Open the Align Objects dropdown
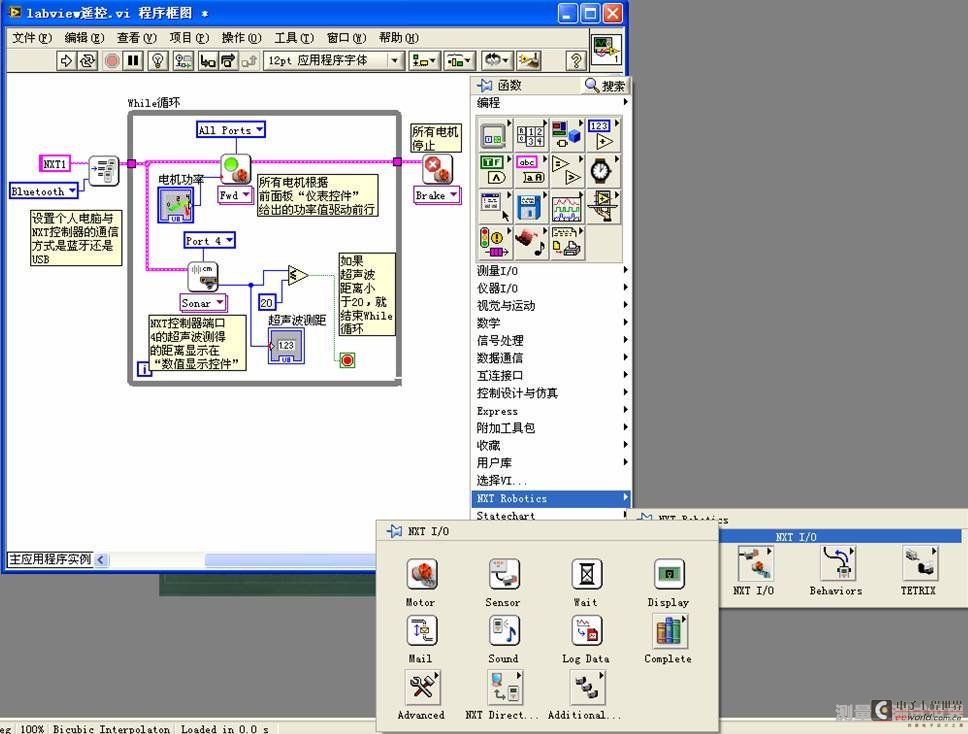 pos(425,60)
